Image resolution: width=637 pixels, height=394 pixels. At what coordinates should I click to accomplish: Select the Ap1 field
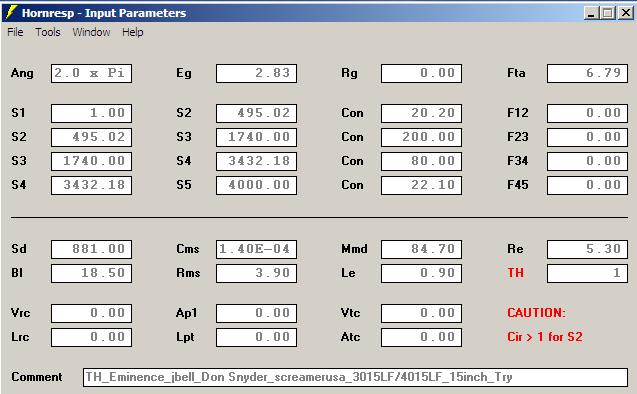pos(256,313)
